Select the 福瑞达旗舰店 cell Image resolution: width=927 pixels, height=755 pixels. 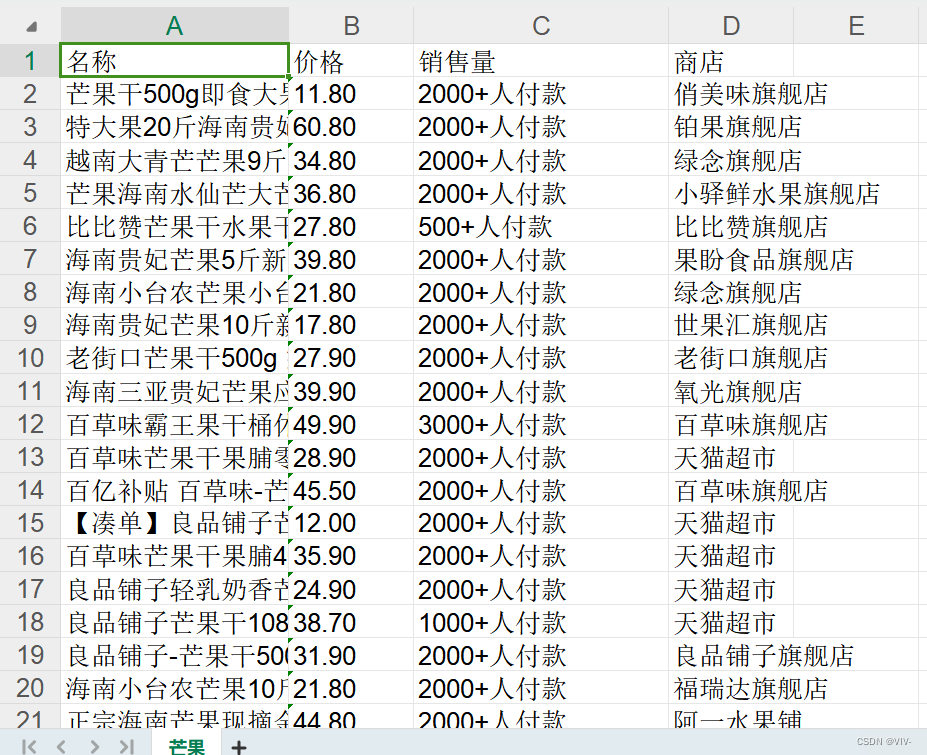731,688
